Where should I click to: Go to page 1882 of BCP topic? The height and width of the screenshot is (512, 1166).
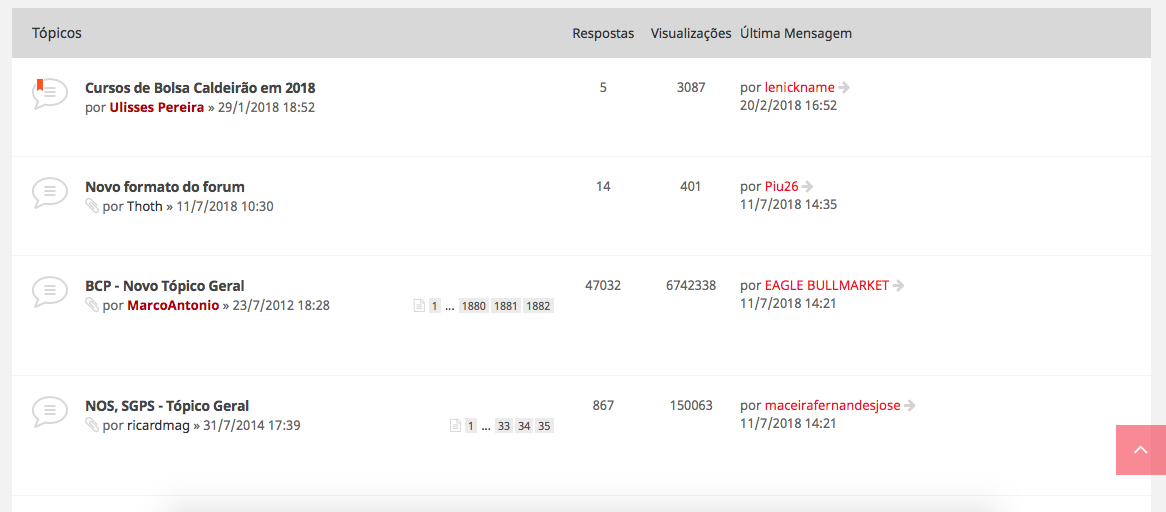pos(538,306)
